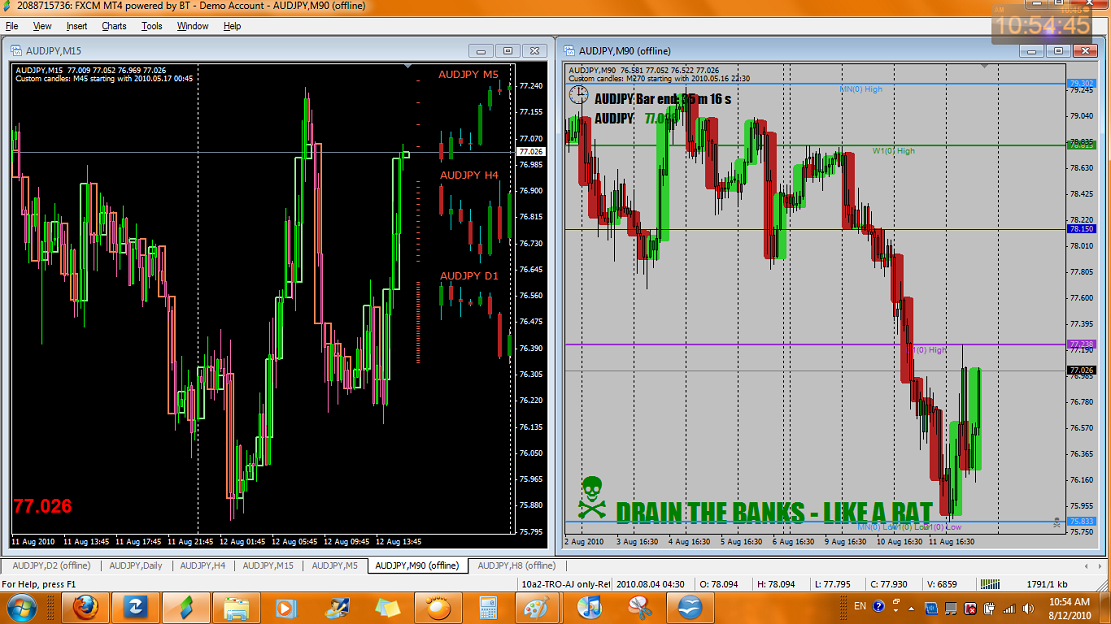
Task: Show hidden system tray icons
Action: click(x=911, y=608)
